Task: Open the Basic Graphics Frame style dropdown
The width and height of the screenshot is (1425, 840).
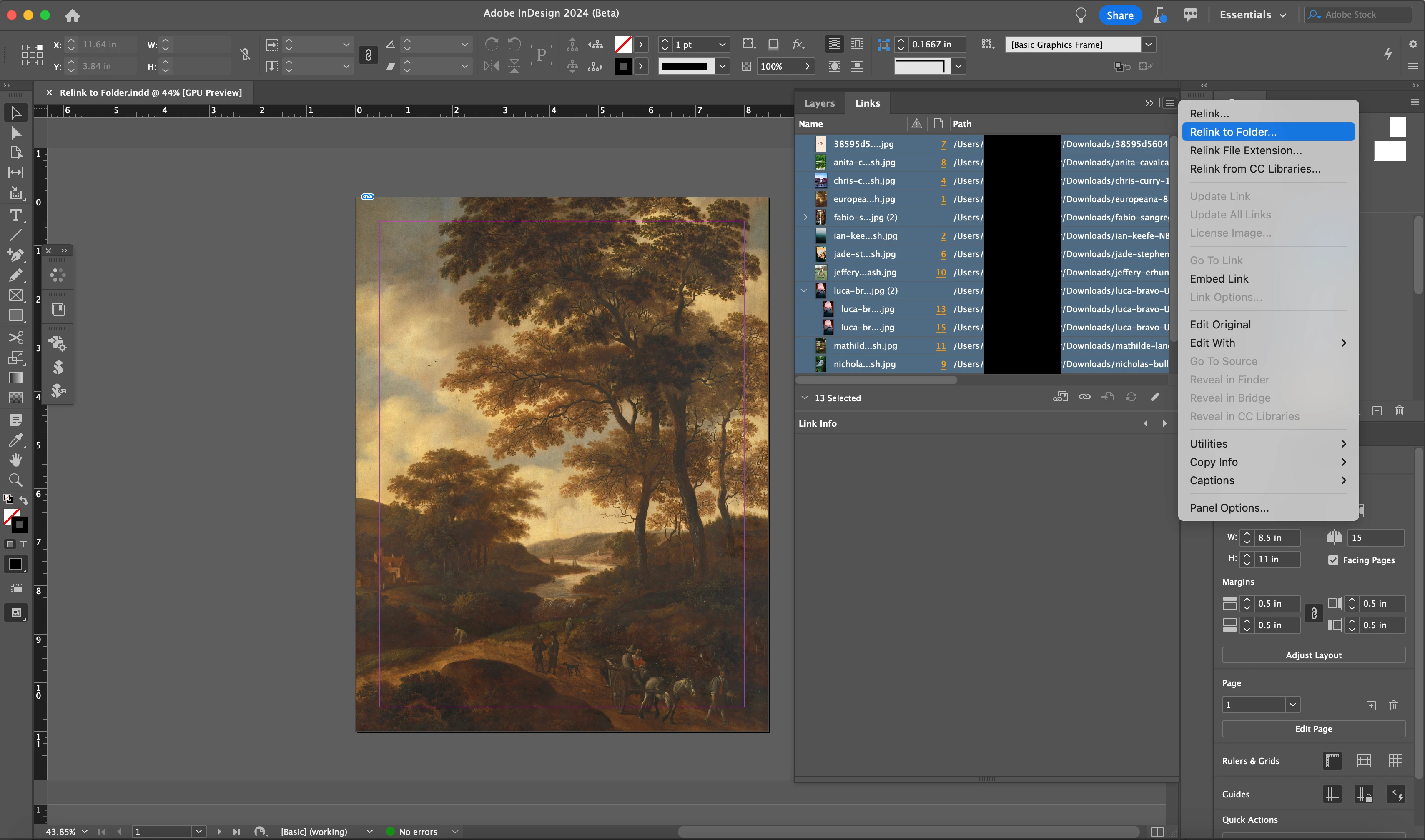Action: click(x=1148, y=45)
